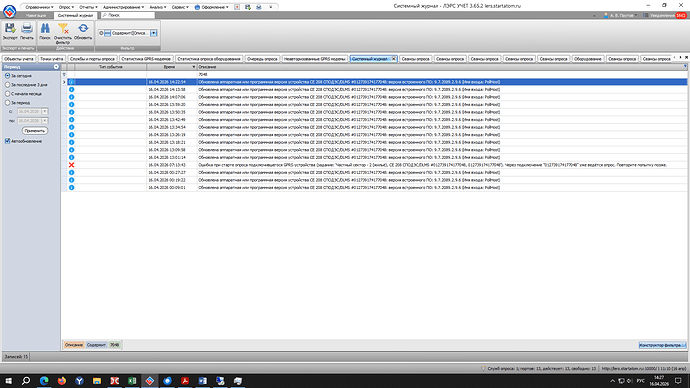Screen dimensions: 690x388
Task: Switch to the Статистика GPRS-модемов tab
Action: tap(146, 59)
